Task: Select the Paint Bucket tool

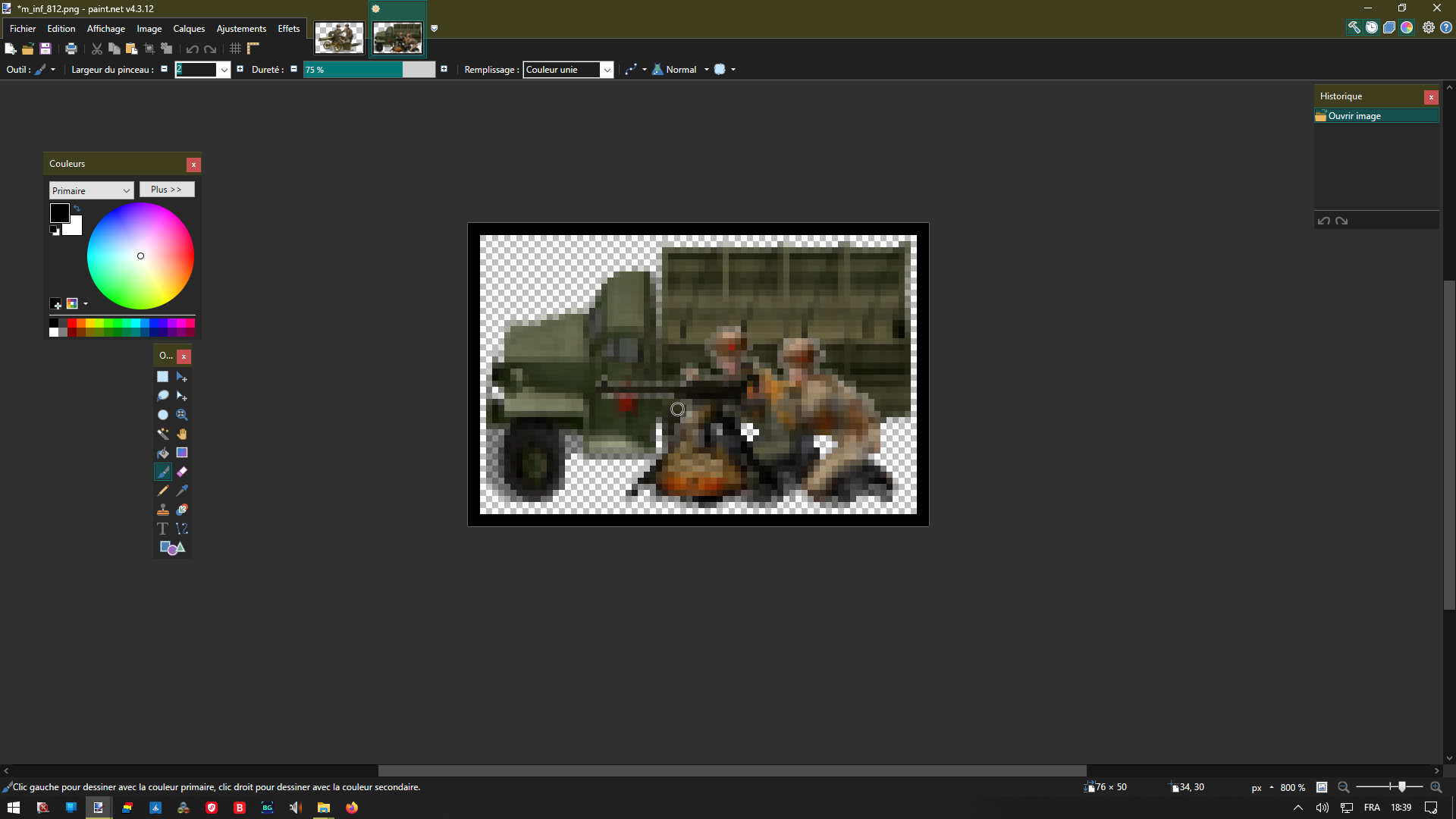Action: tap(162, 453)
